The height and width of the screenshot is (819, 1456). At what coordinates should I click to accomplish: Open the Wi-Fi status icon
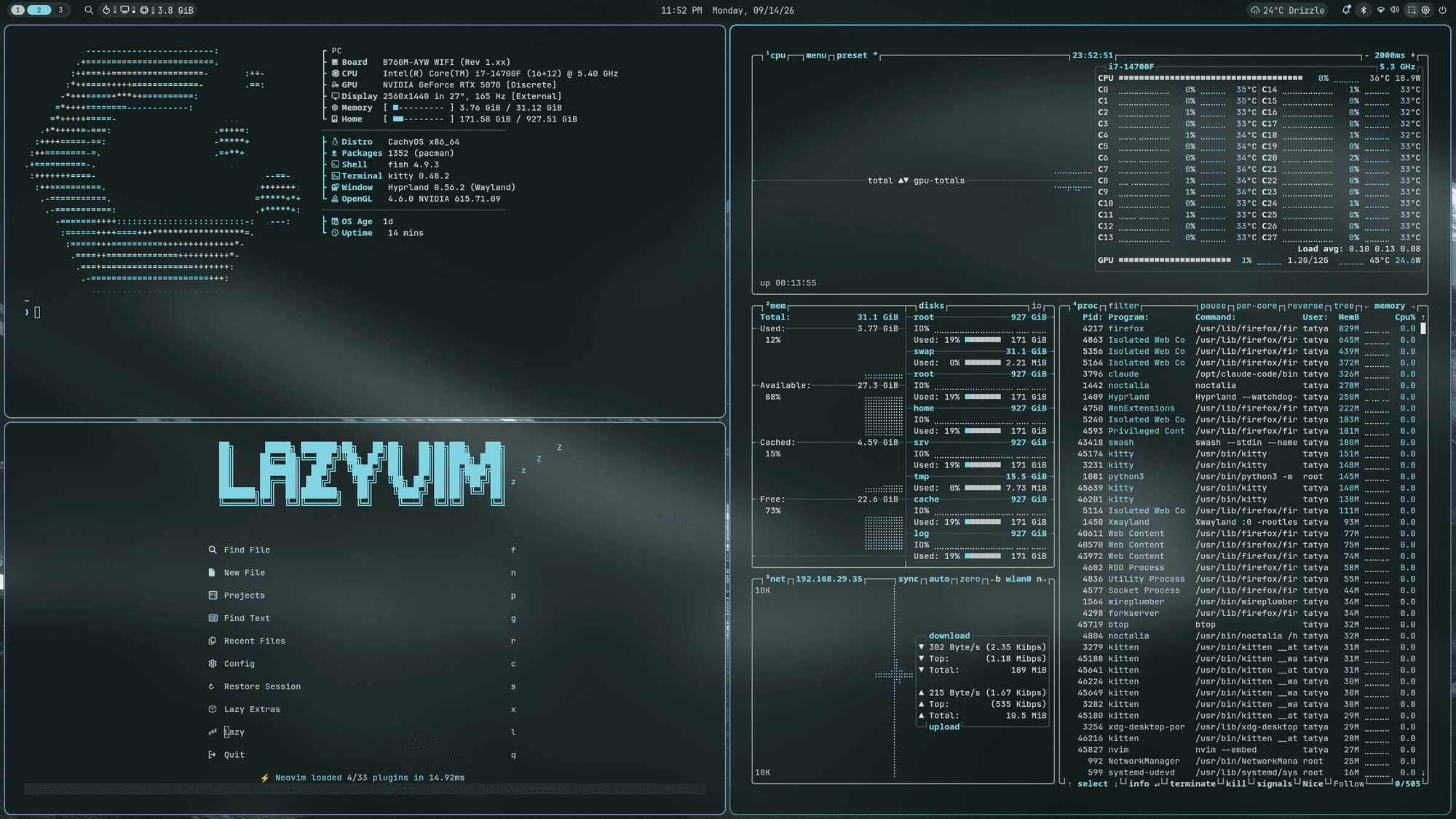[1380, 10]
